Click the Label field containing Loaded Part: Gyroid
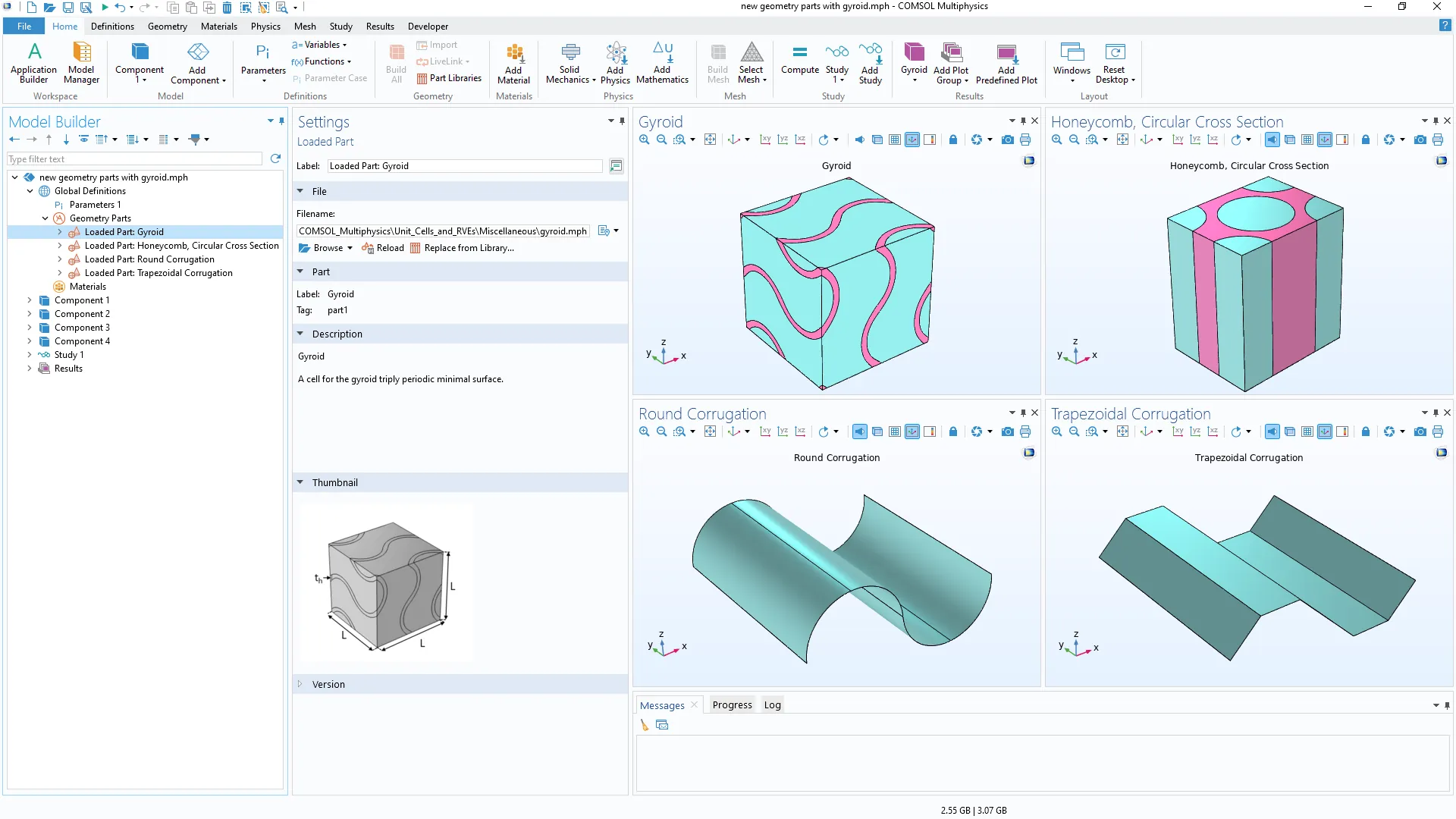The width and height of the screenshot is (1456, 819). pos(464,166)
